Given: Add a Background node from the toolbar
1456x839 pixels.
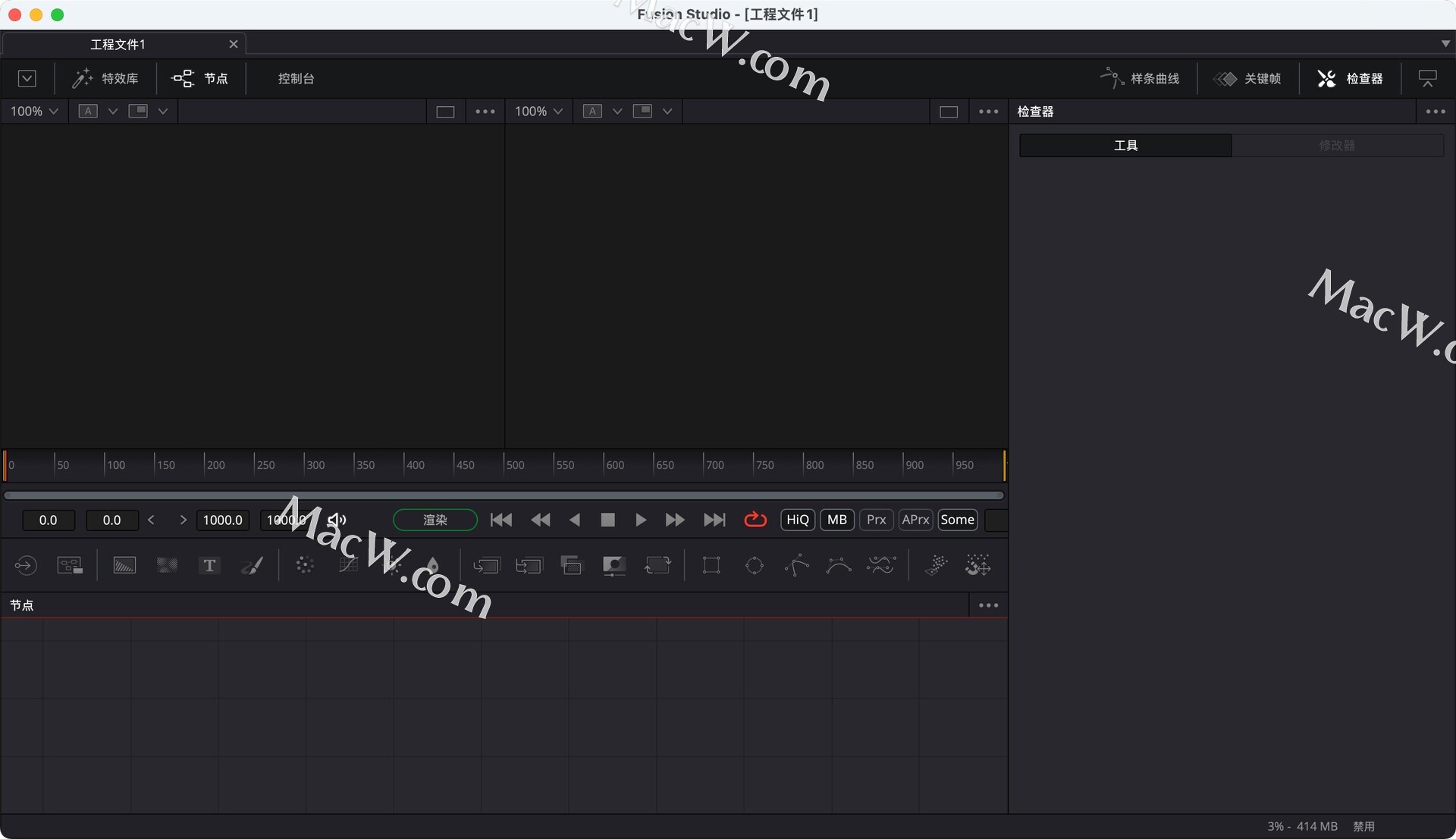Looking at the screenshot, I should (124, 565).
